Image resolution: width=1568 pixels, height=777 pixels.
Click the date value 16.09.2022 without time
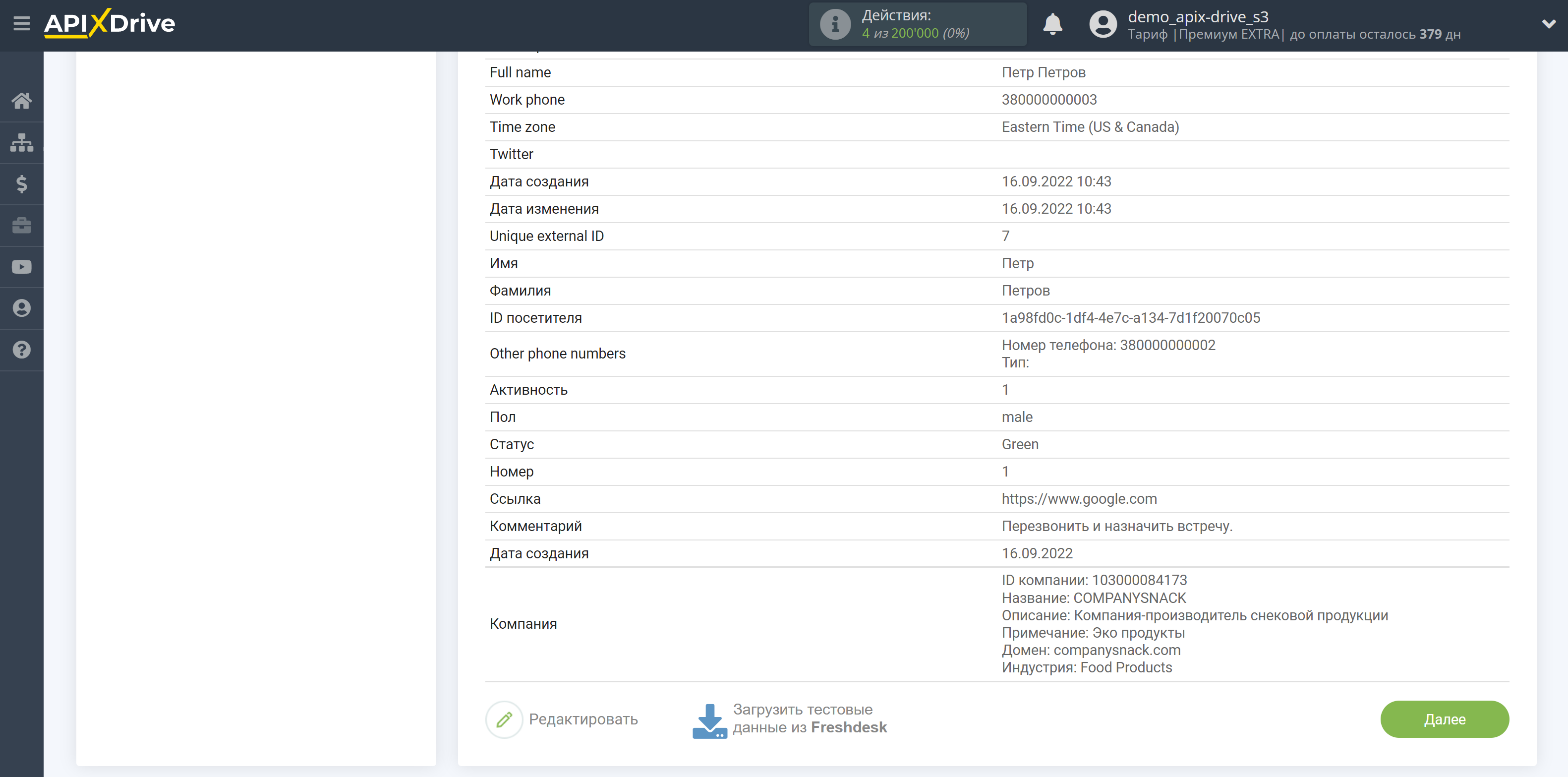pos(1037,553)
